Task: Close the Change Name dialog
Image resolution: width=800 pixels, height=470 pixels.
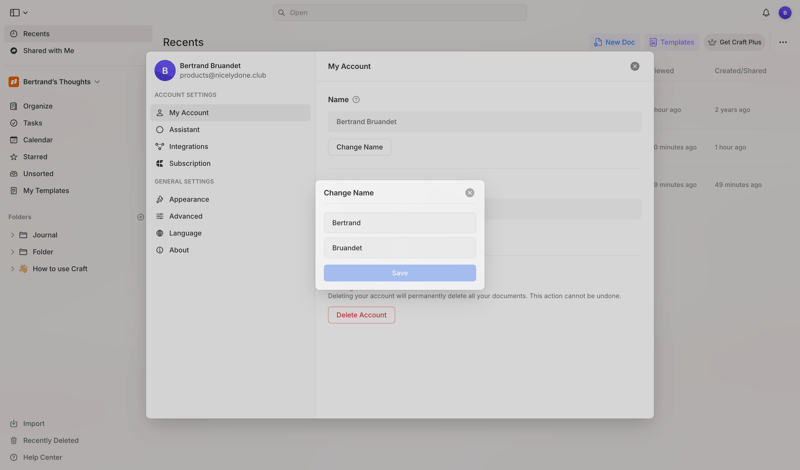Action: pos(469,193)
